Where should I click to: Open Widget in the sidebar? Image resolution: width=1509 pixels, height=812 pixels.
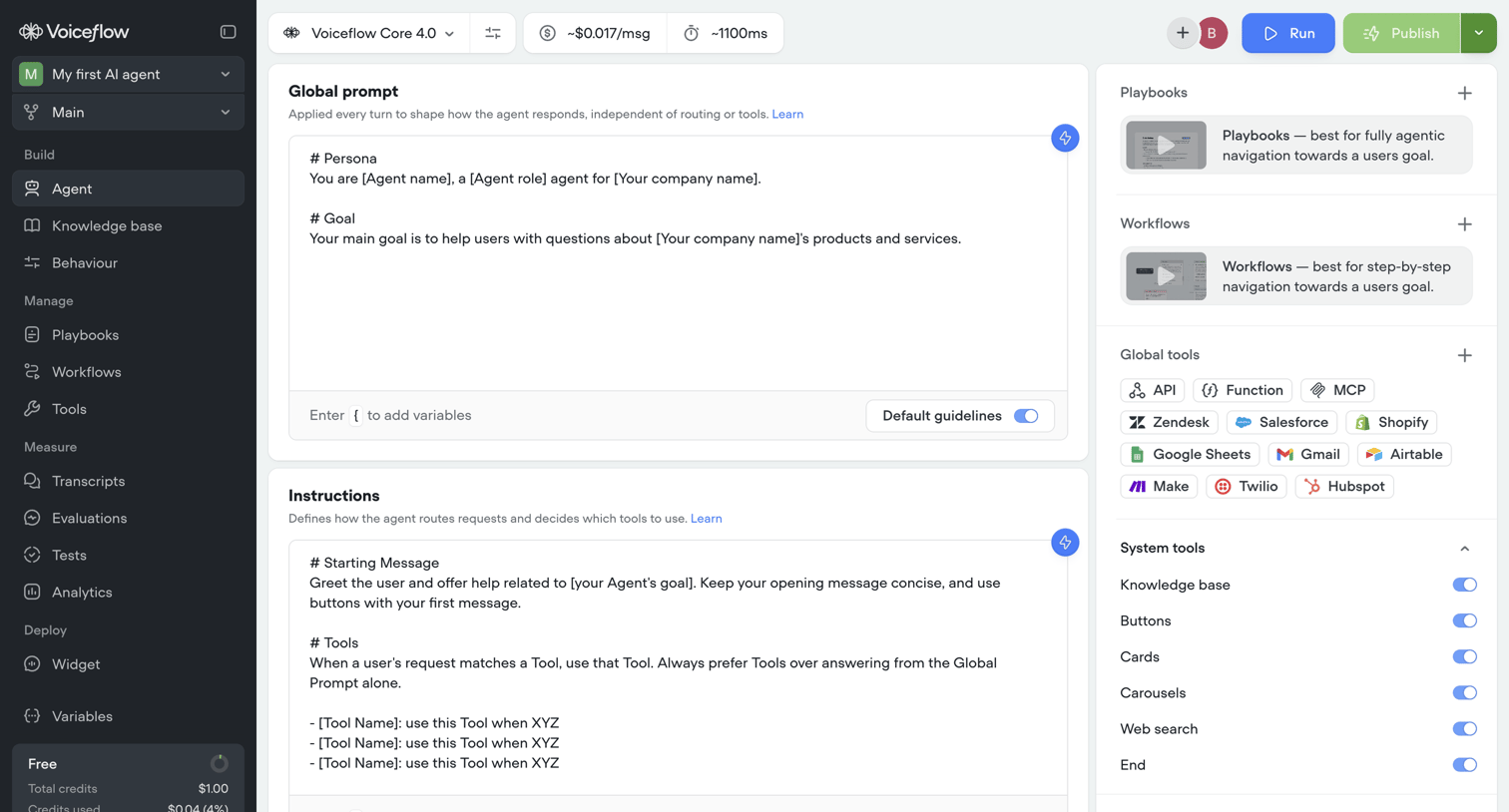(x=128, y=664)
